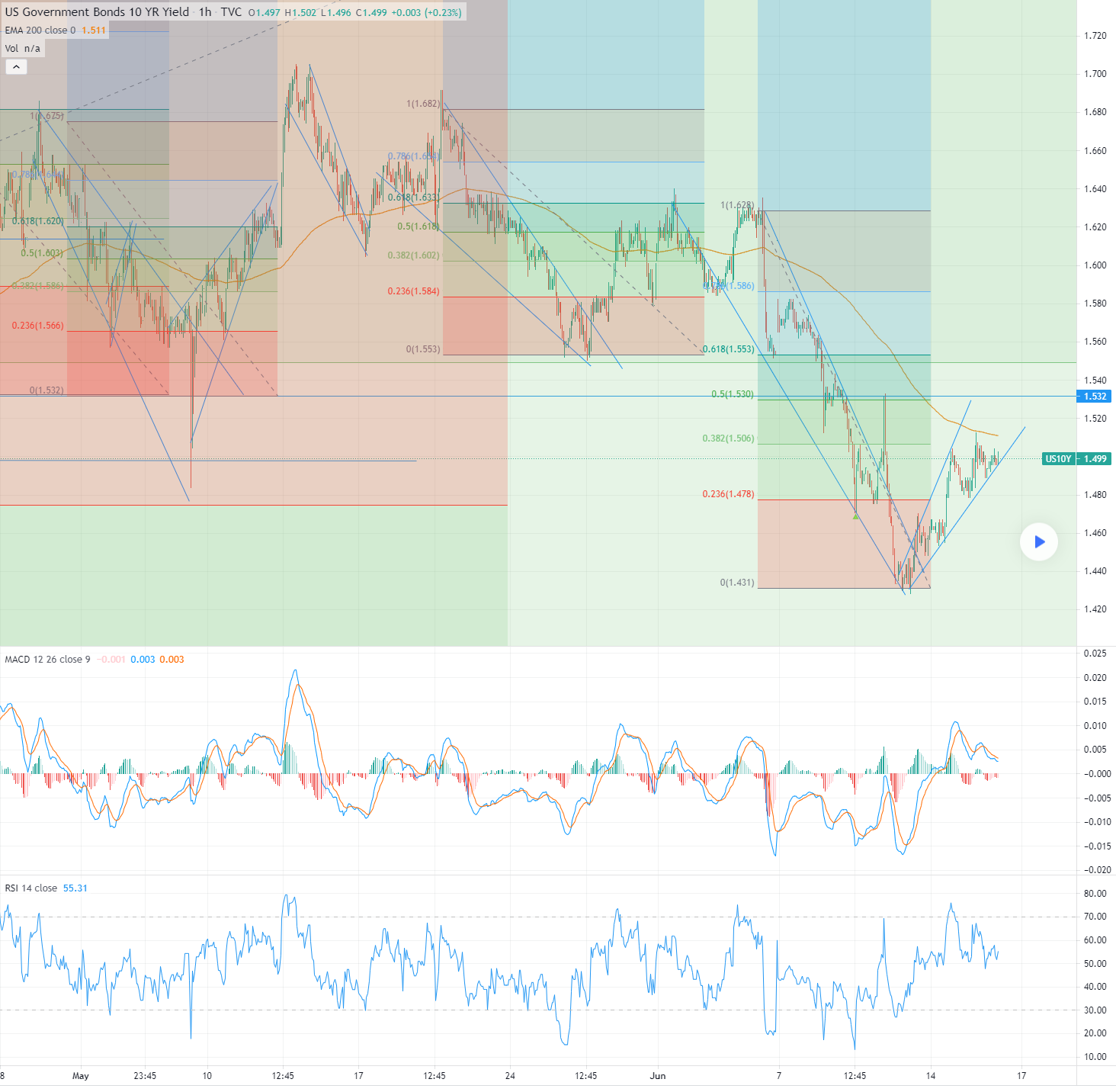Click the RSI 14 close legend
1116x1092 pixels.
pyautogui.click(x=31, y=888)
